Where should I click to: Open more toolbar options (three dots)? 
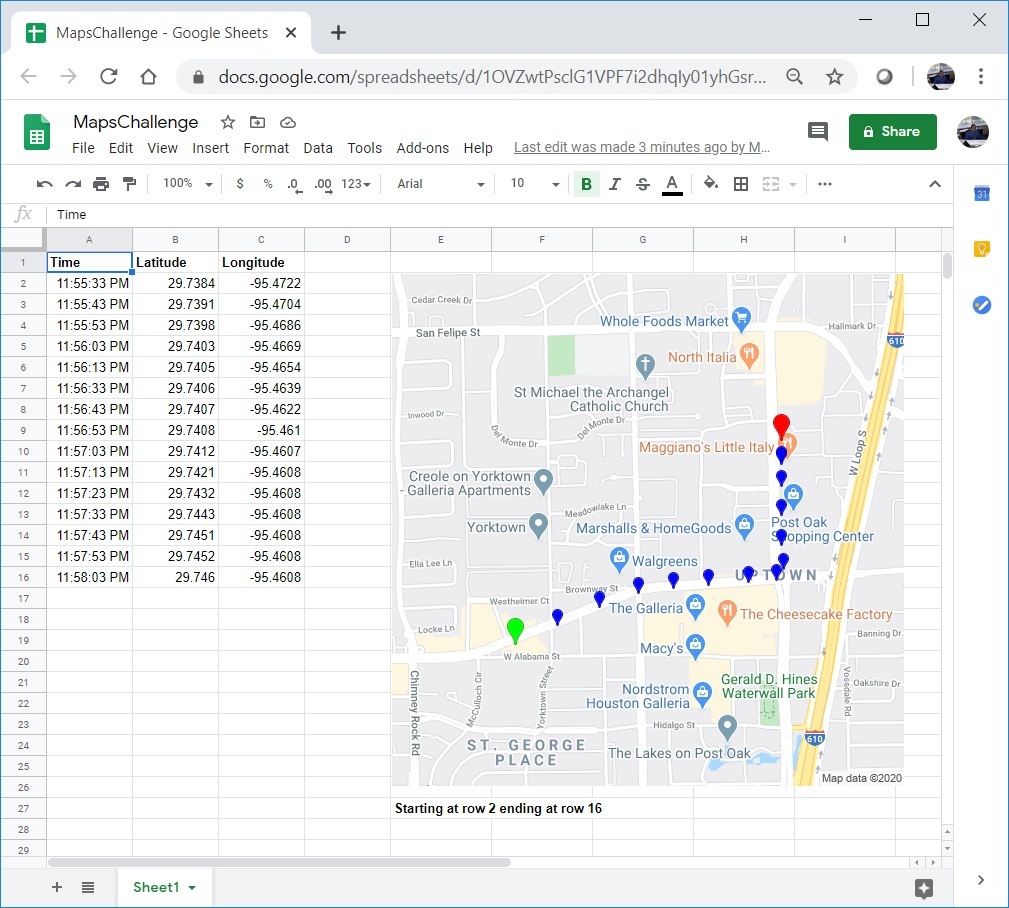(824, 184)
